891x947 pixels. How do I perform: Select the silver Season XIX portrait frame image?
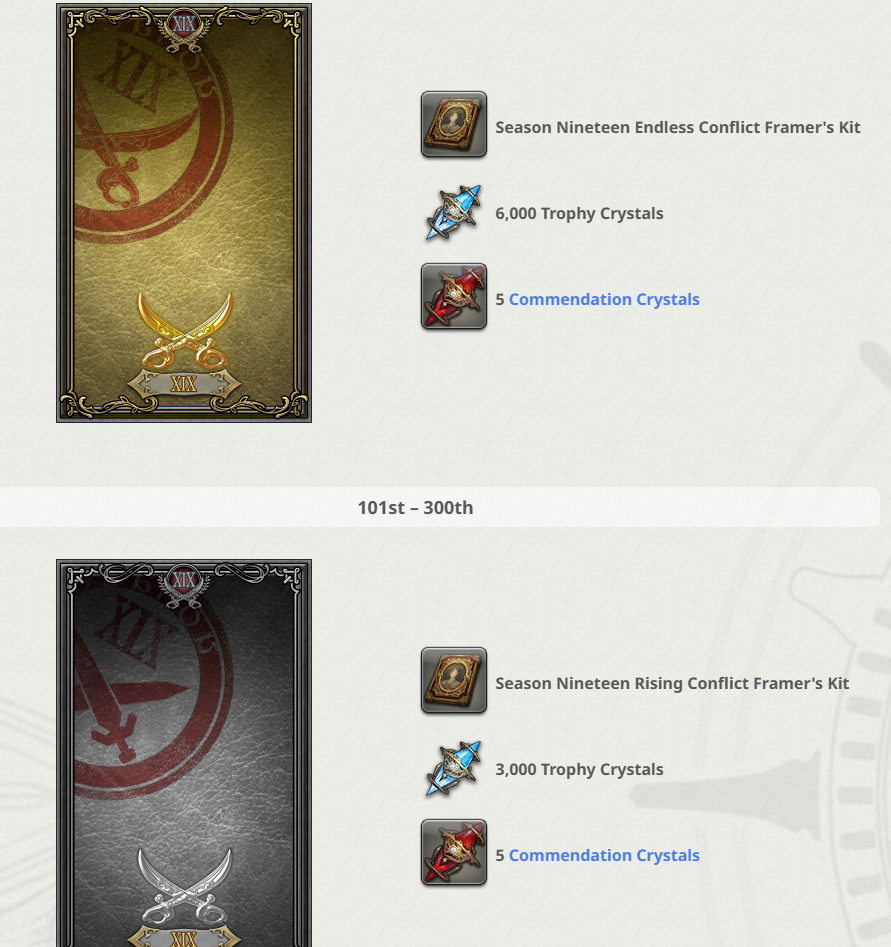184,753
